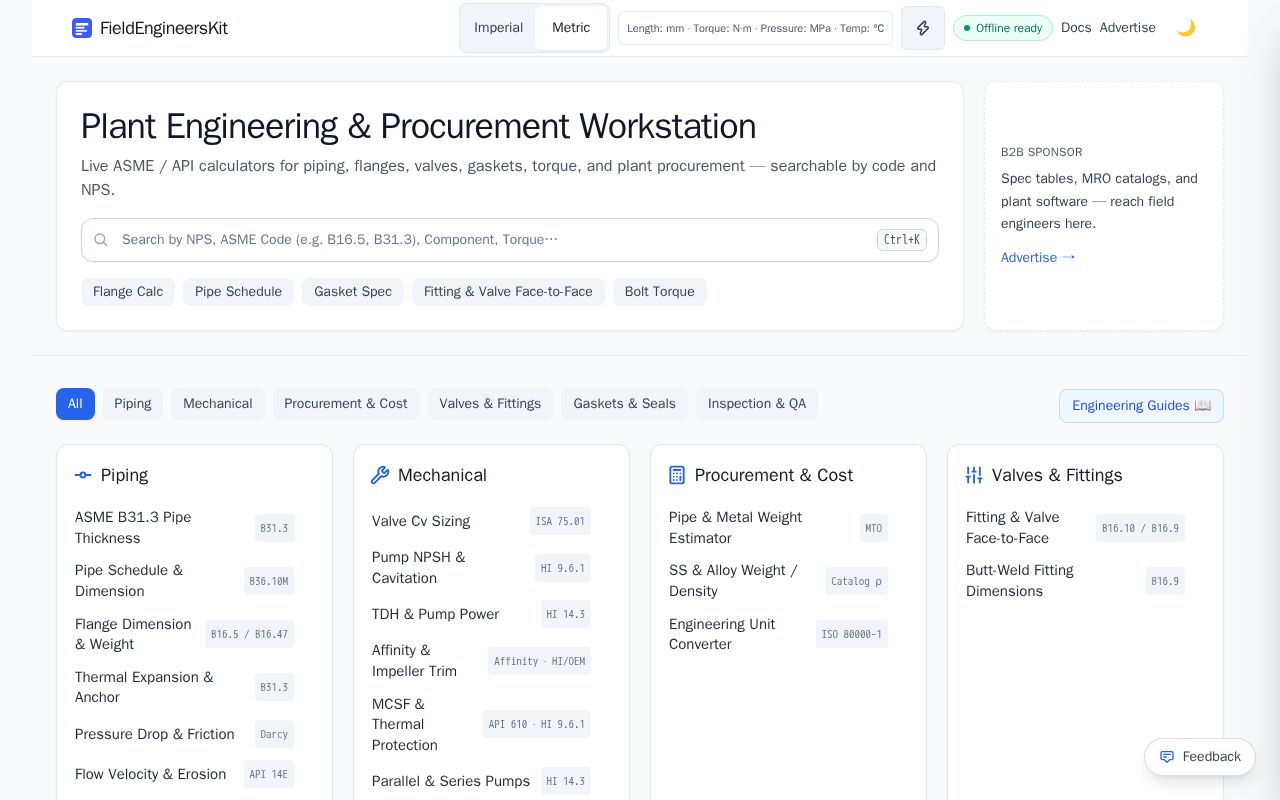The image size is (1280, 800).
Task: Switch units to Imperial
Action: 498,28
